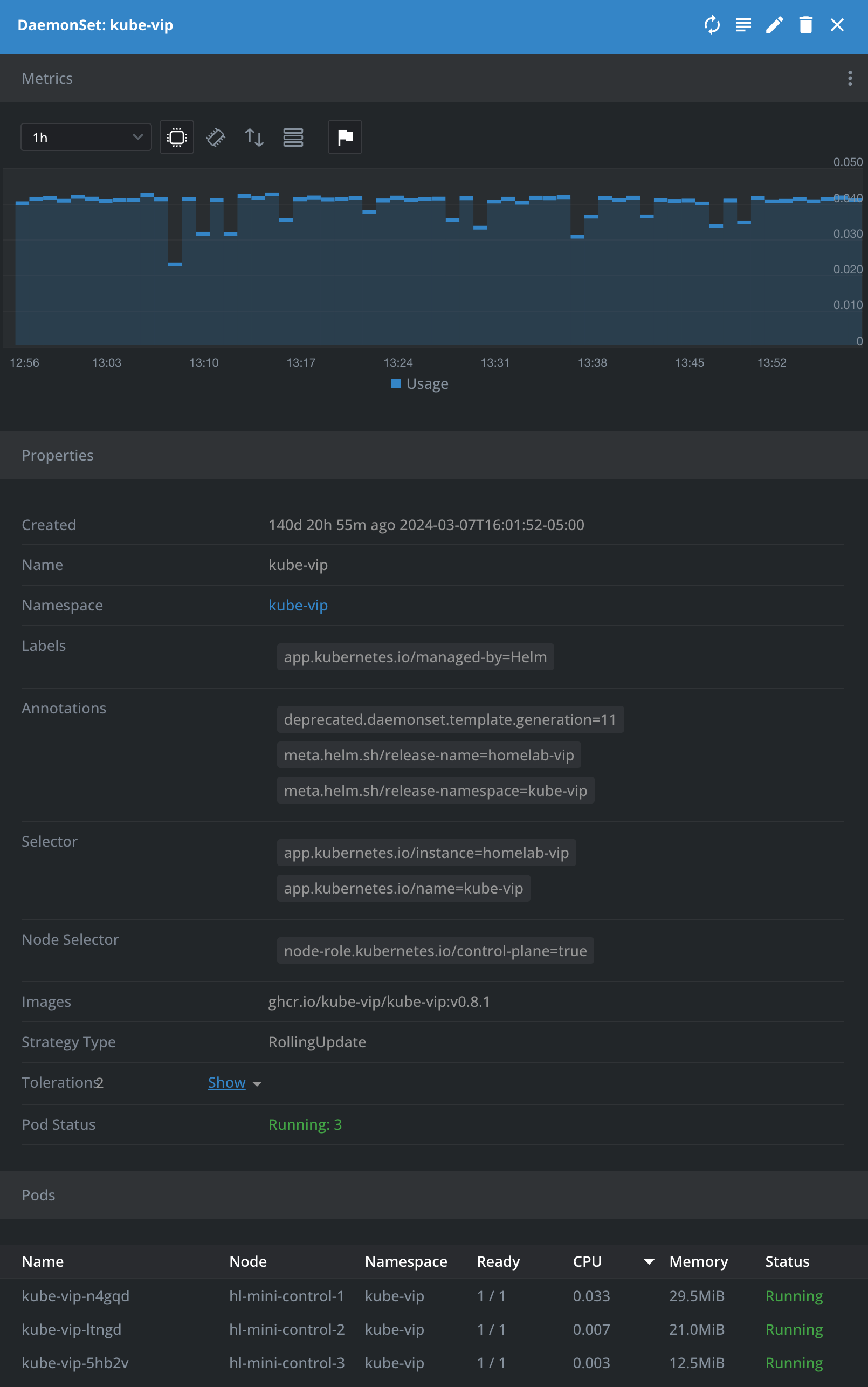
Task: Show network traffic with the up-down arrows icon
Action: point(253,136)
